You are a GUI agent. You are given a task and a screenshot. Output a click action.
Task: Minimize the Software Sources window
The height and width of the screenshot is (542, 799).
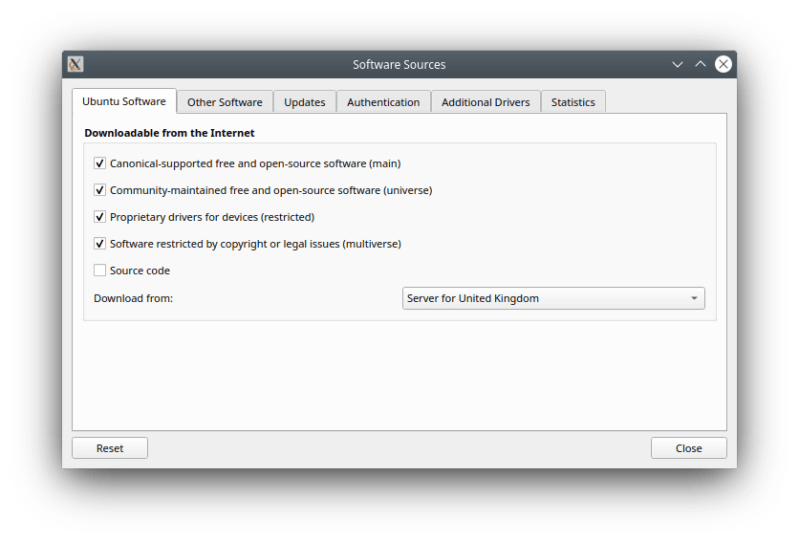(x=677, y=64)
